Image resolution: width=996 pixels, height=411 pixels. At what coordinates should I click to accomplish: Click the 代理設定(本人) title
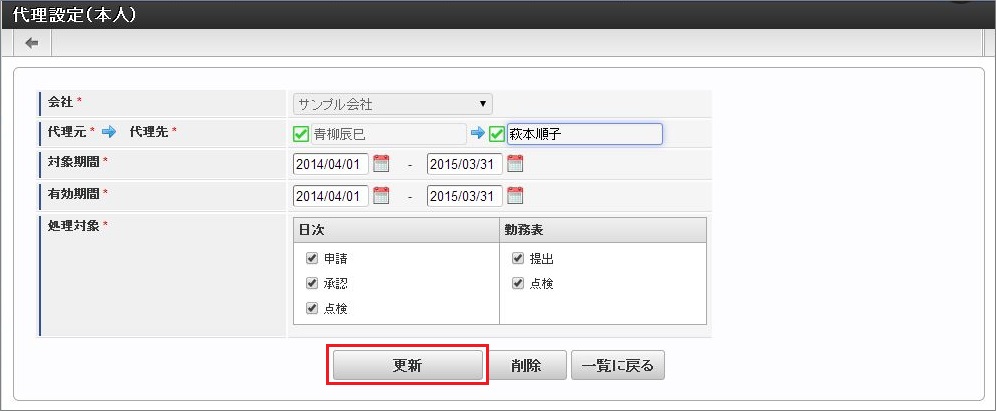(74, 15)
